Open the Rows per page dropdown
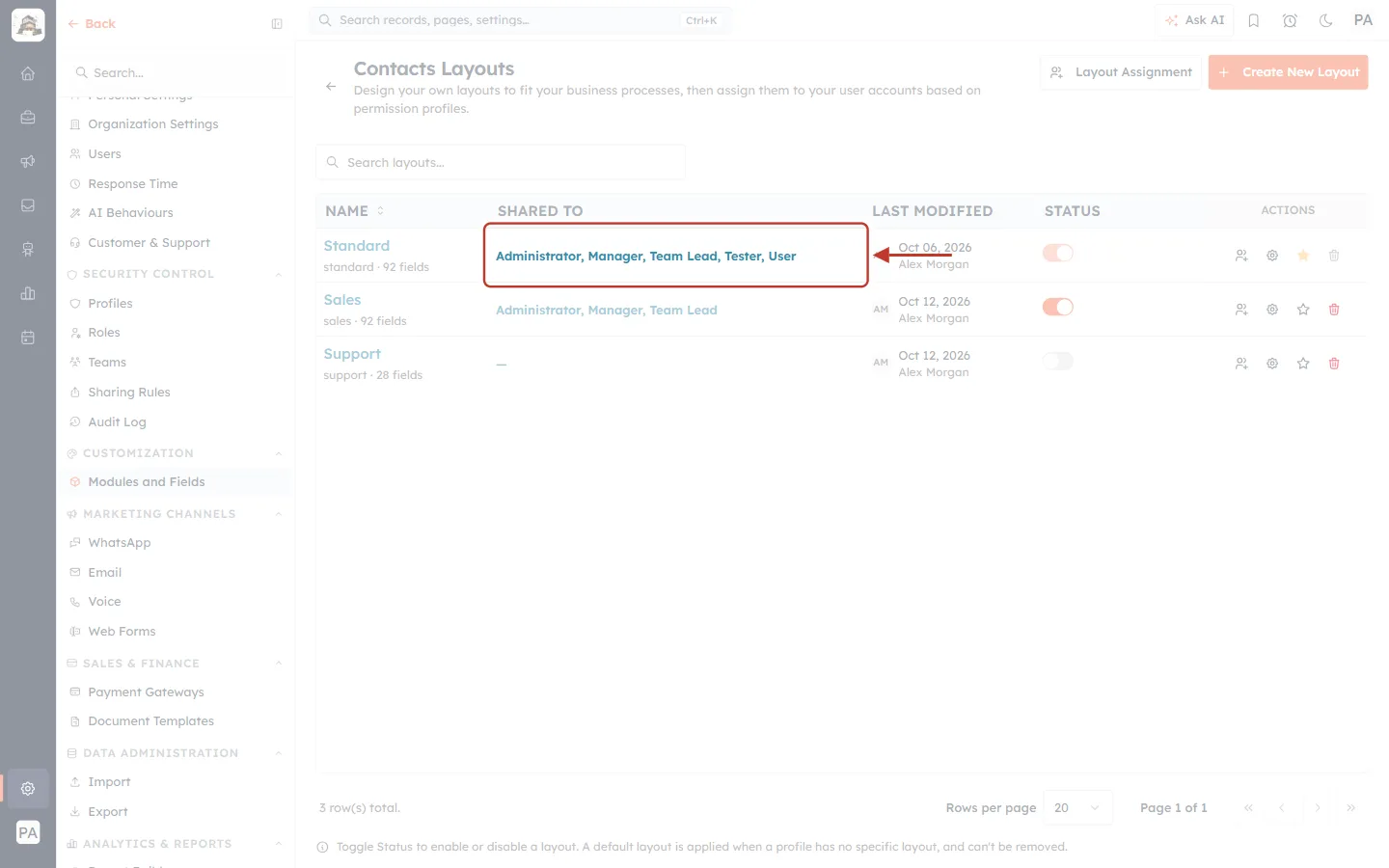Screen dimensions: 1389x868 1077,808
